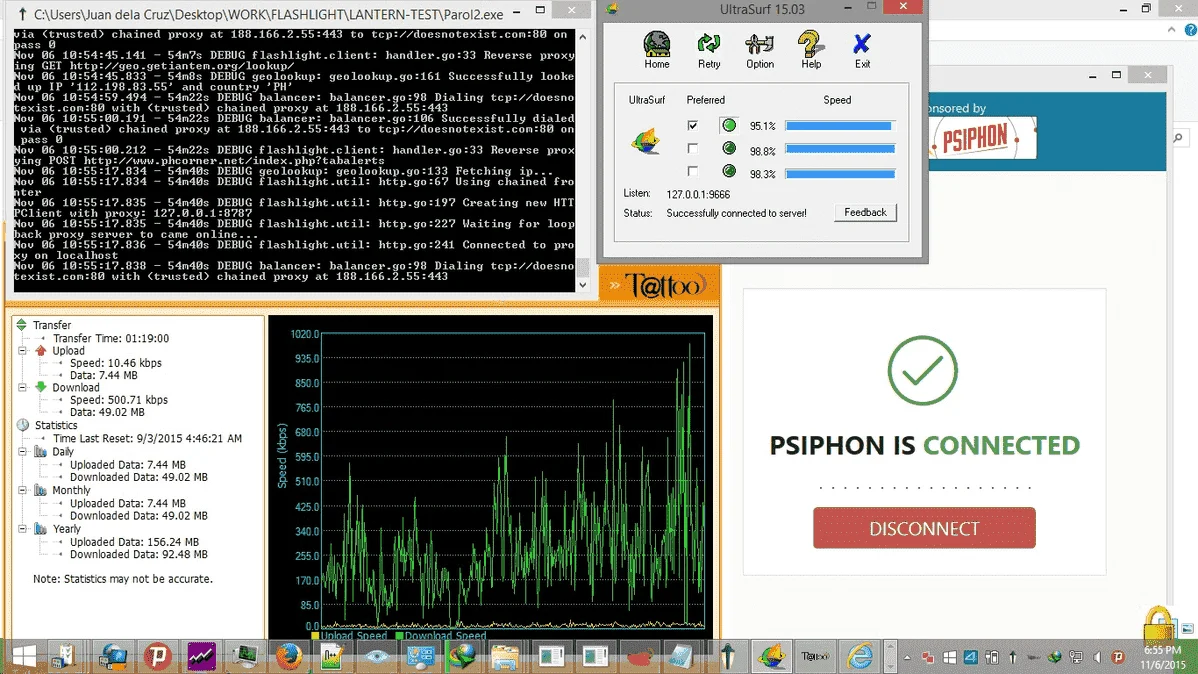This screenshot has height=674, width=1198.
Task: Click the Daily bar chart icon
Action: (x=40, y=452)
